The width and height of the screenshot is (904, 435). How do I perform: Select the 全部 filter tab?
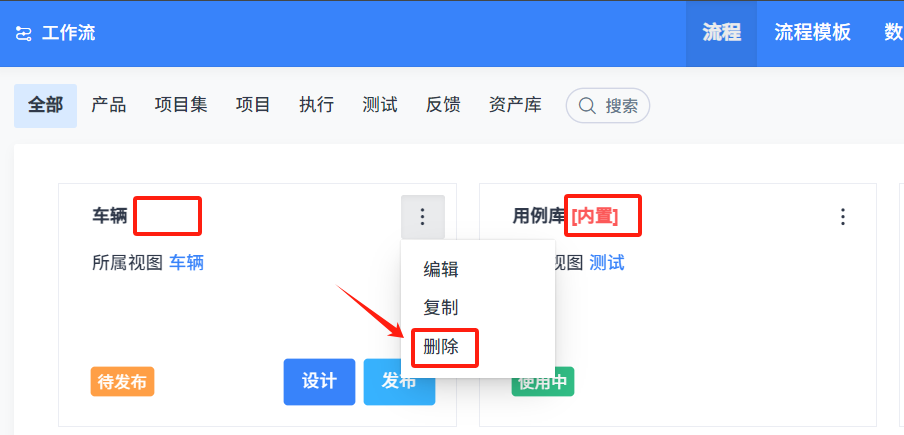click(x=46, y=105)
